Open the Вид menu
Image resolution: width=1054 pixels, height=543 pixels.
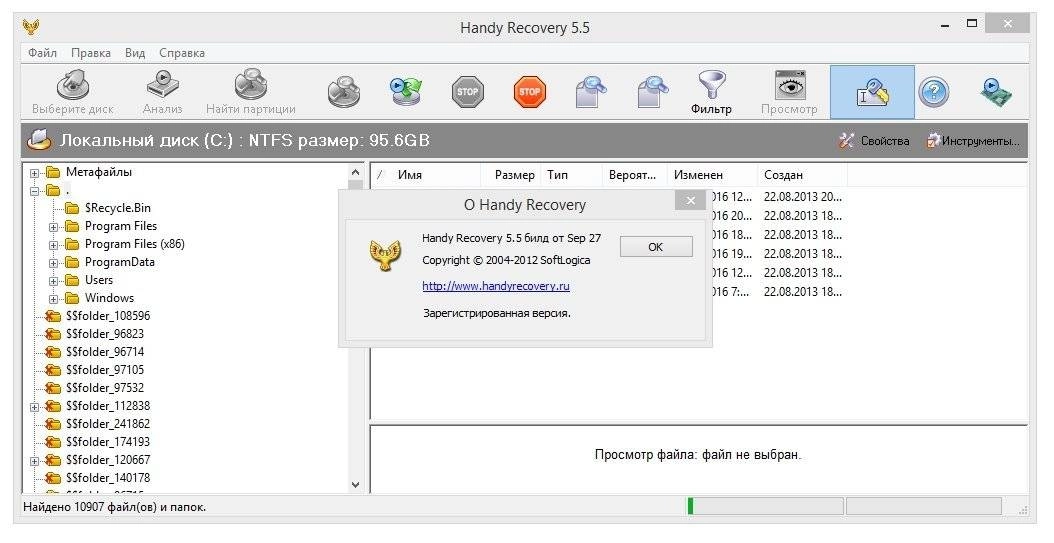135,52
